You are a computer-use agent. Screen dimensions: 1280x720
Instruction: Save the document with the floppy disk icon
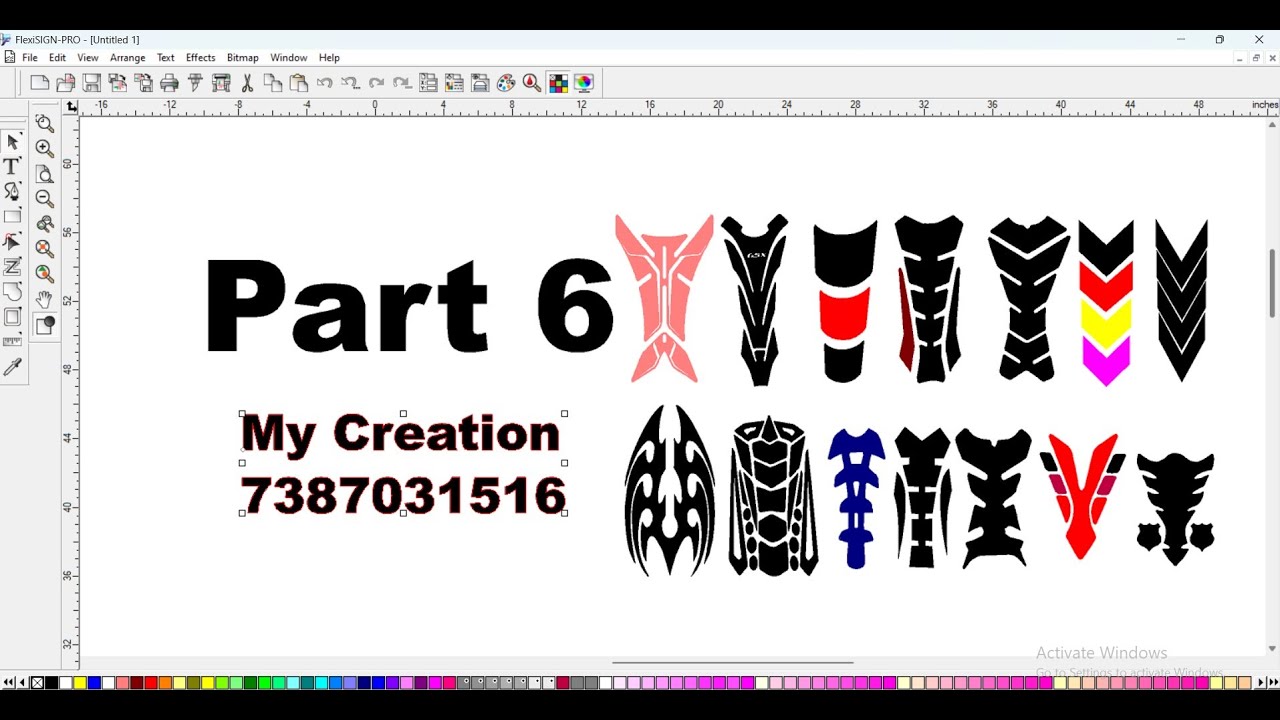click(92, 83)
